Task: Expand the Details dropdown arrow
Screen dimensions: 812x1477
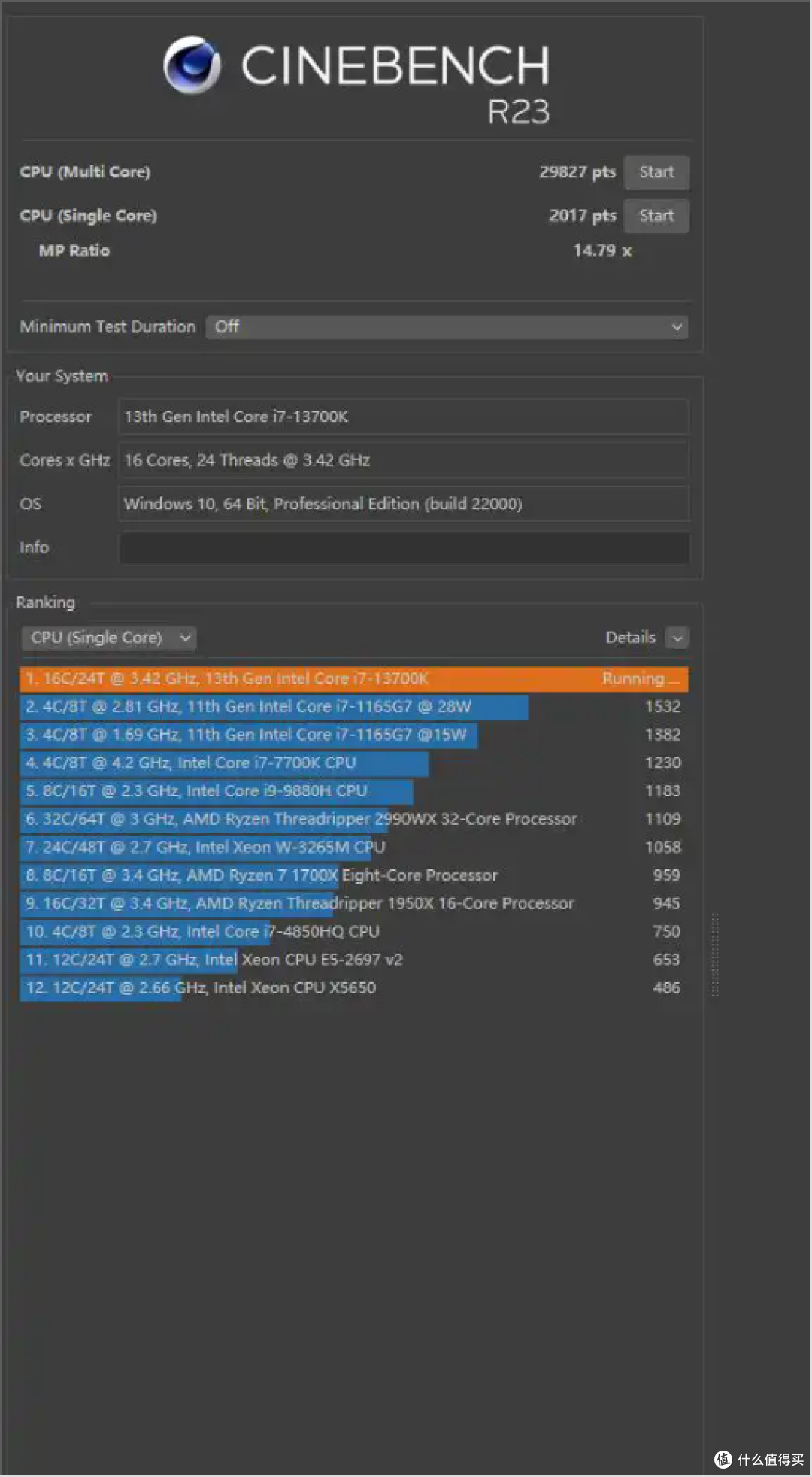Action: [x=677, y=638]
